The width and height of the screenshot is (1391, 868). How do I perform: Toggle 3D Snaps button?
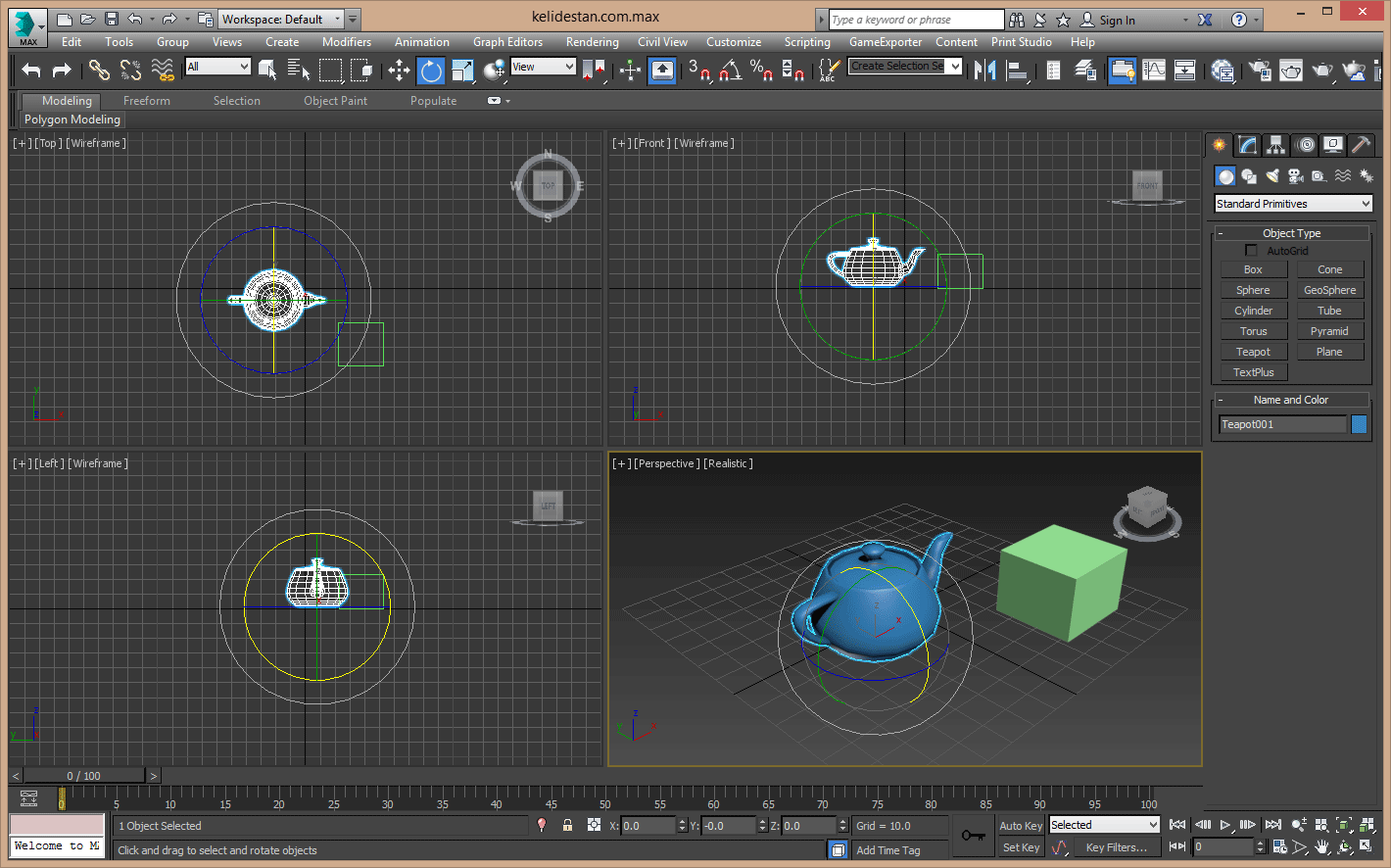[x=699, y=70]
